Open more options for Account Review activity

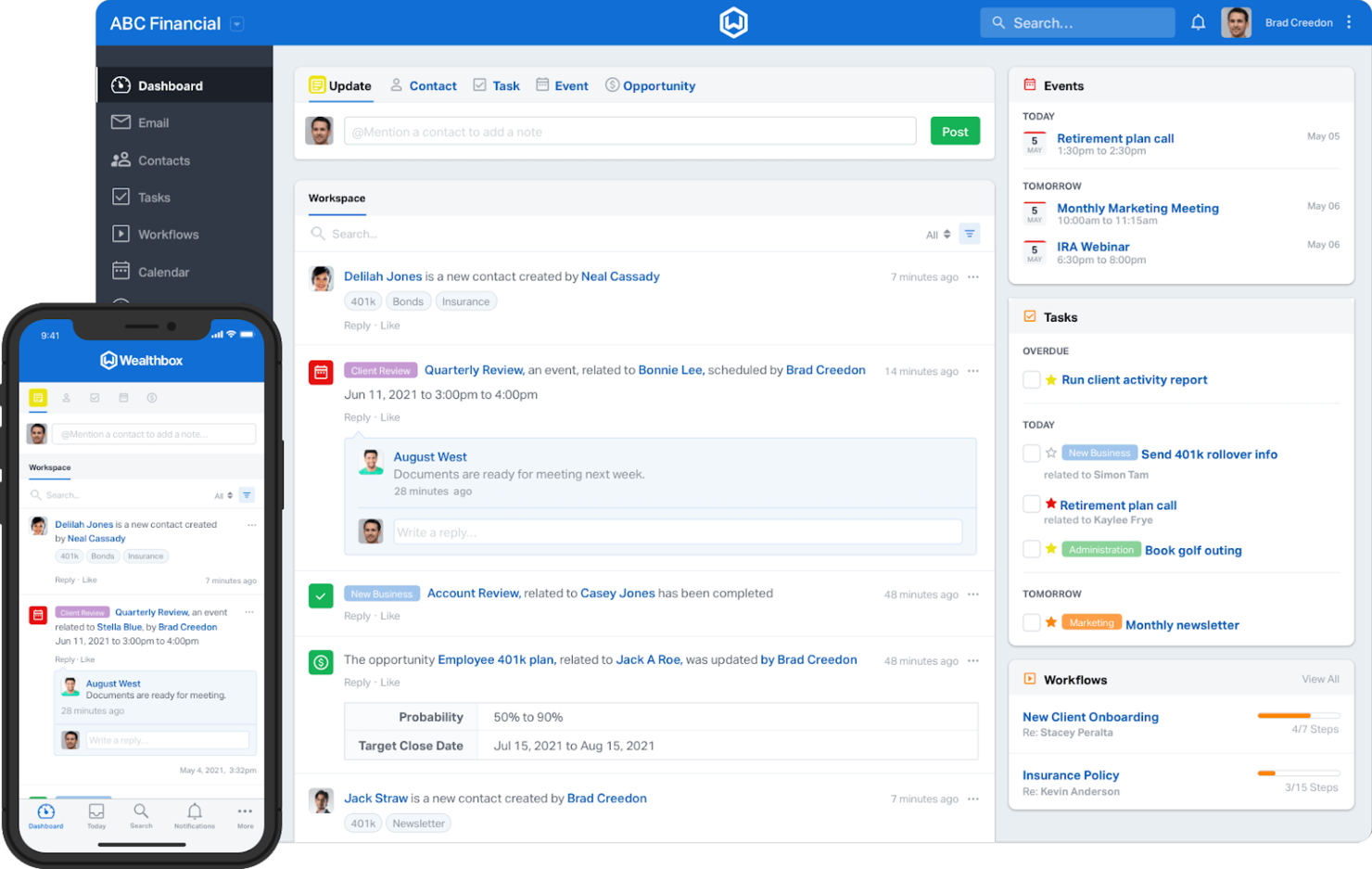pos(972,594)
